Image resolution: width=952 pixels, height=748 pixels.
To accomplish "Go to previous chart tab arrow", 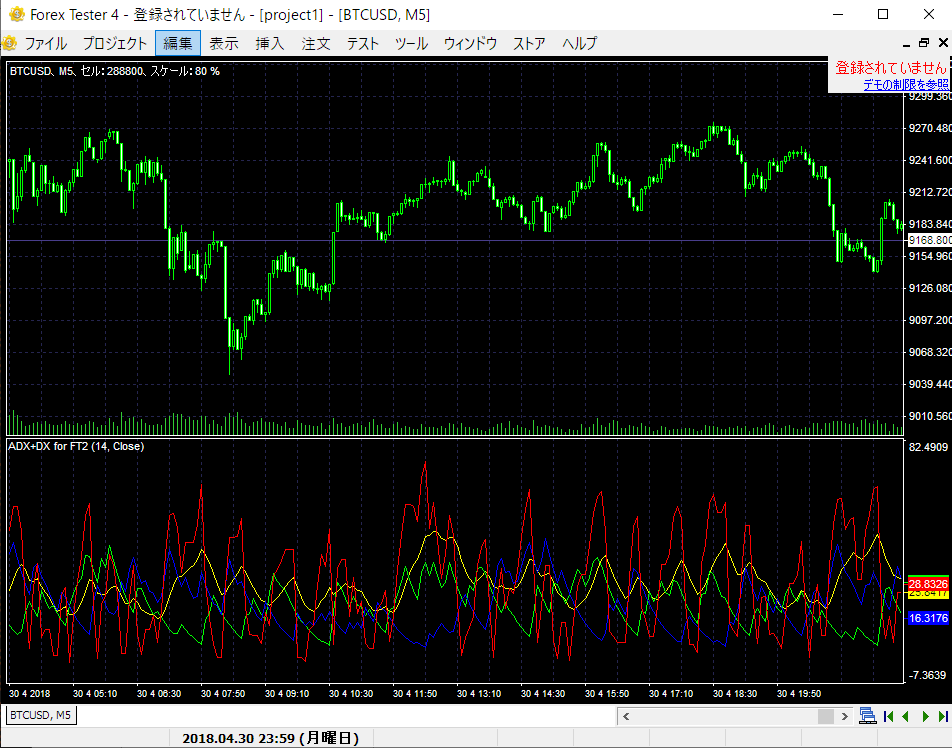I will pyautogui.click(x=906, y=716).
